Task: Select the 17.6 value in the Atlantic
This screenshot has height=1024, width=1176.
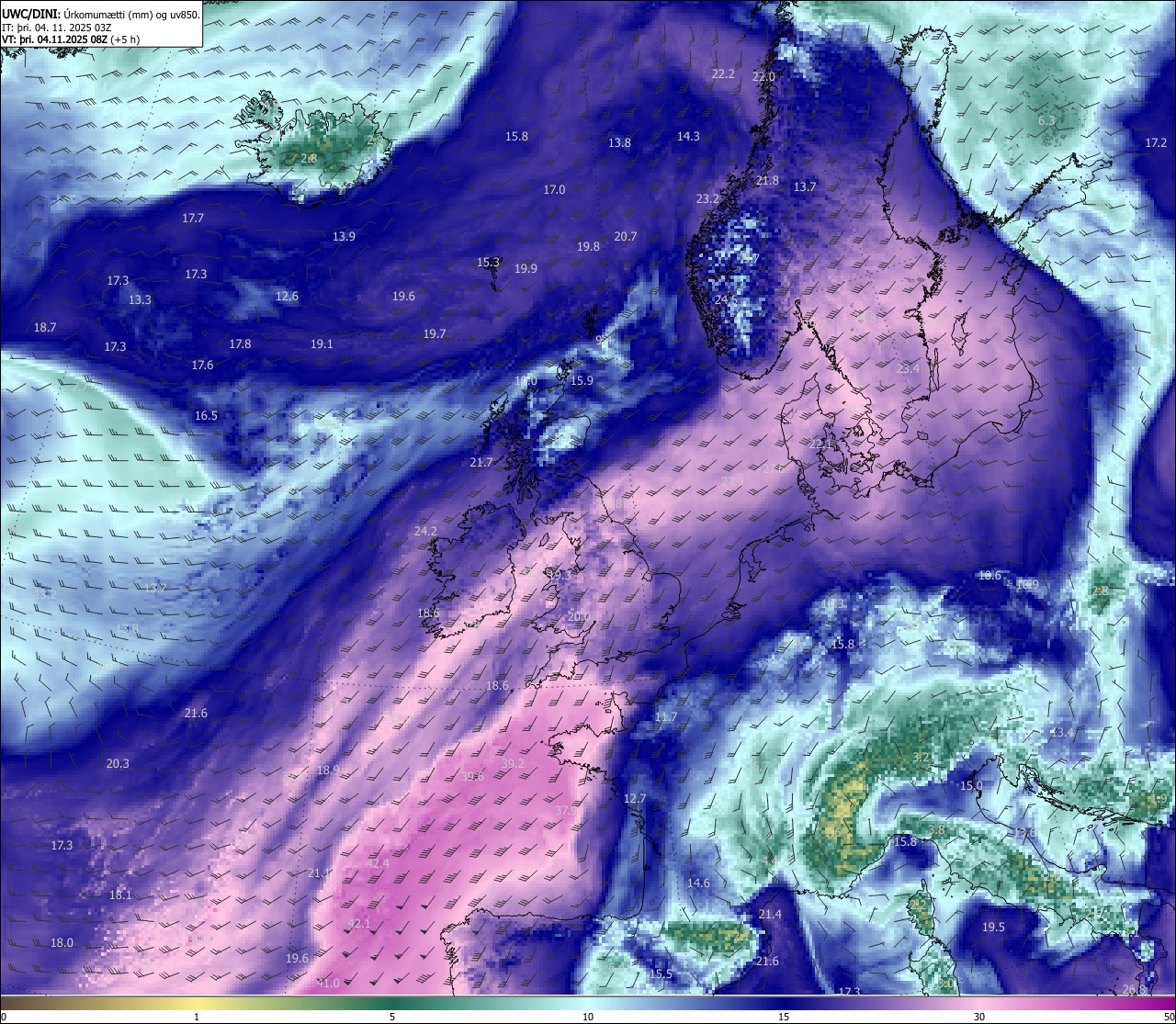Action: coord(202,365)
